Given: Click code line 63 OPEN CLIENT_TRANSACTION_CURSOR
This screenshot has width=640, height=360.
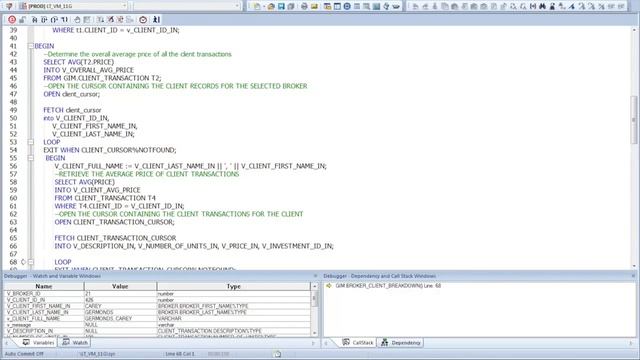Looking at the screenshot, I should coord(114,222).
